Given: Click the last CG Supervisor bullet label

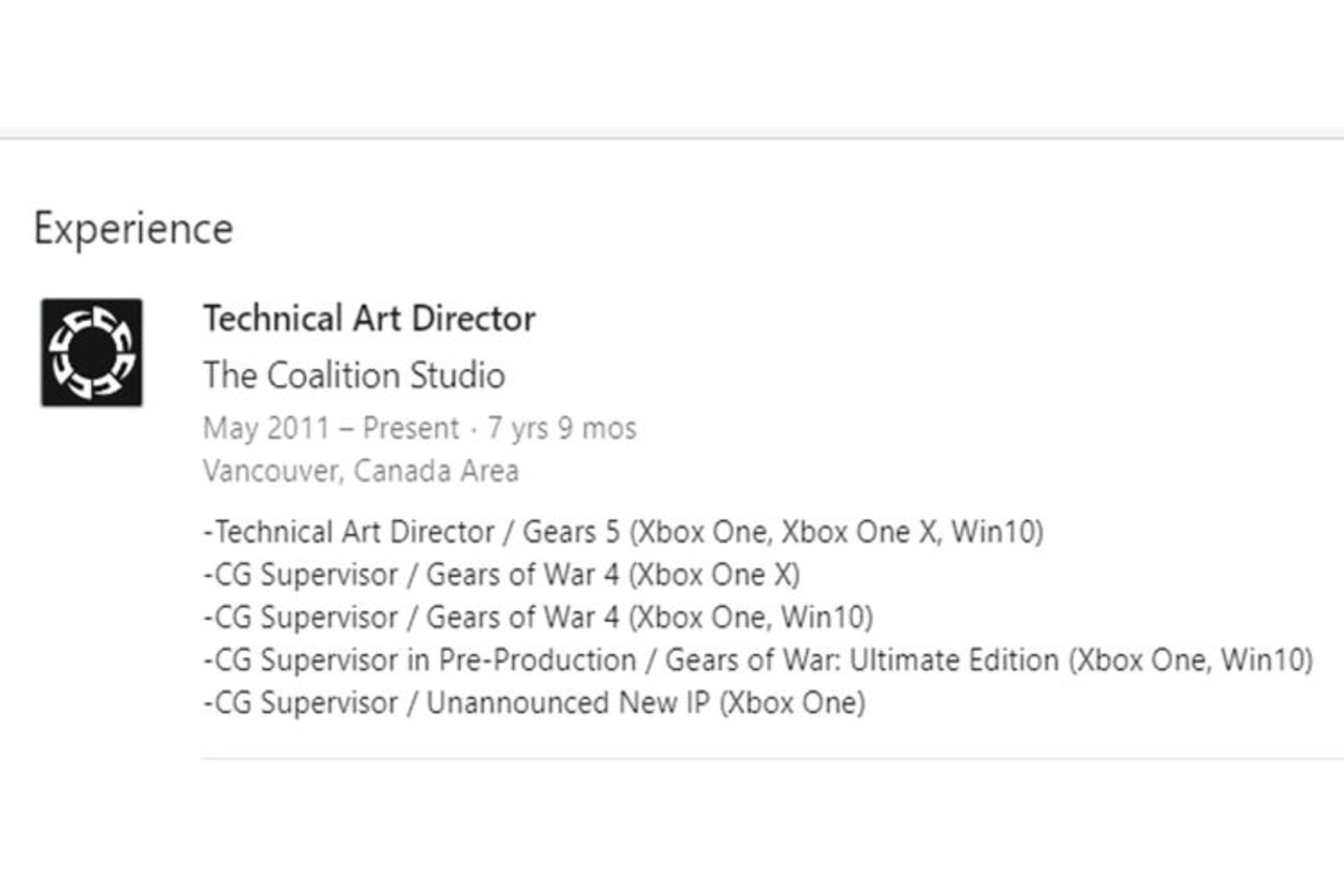Looking at the screenshot, I should pyautogui.click(x=300, y=703).
